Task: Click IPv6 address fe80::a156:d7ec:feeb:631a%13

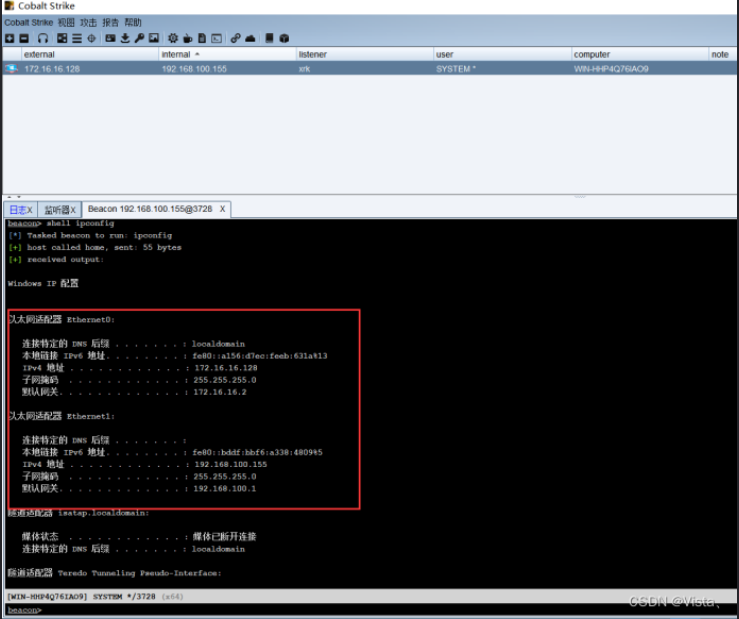Action: coord(260,356)
